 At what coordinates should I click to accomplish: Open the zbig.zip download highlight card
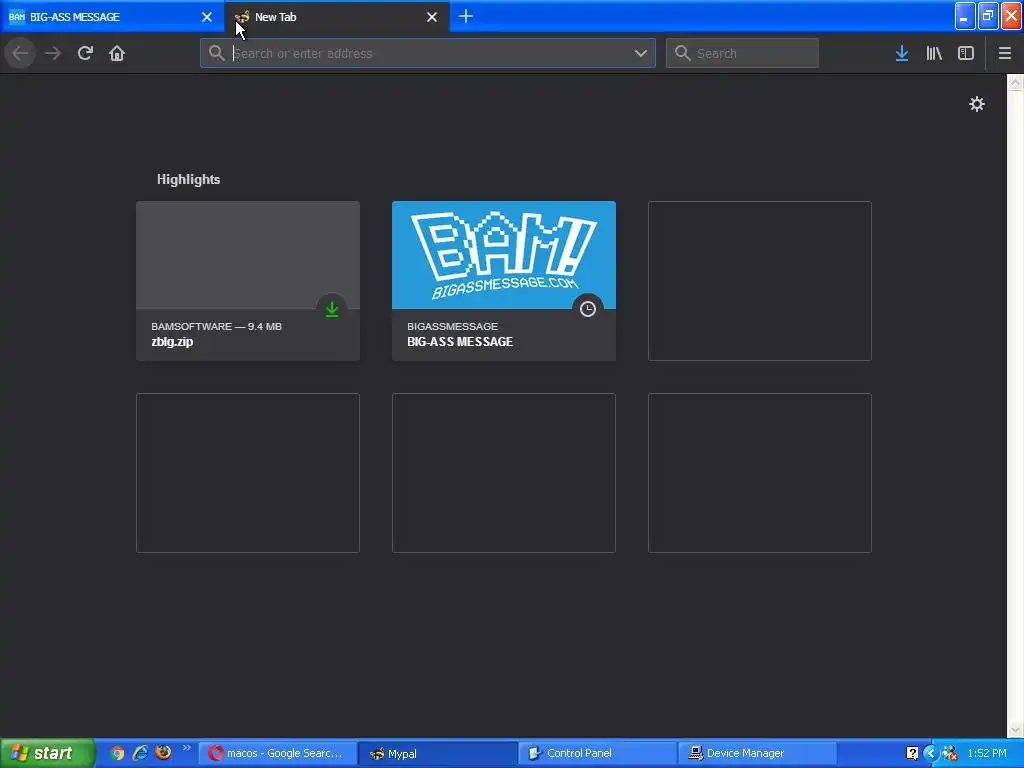pos(248,281)
